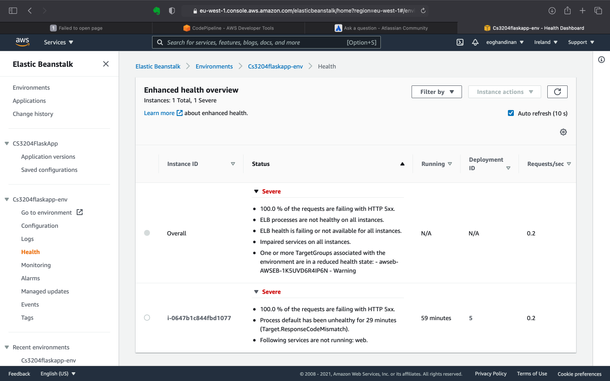The width and height of the screenshot is (610, 381).
Task: Reload the page from the address bar
Action: click(x=423, y=11)
